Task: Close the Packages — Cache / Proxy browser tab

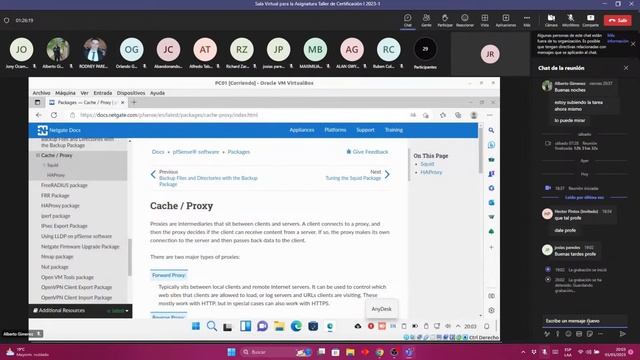Action: click(x=122, y=103)
